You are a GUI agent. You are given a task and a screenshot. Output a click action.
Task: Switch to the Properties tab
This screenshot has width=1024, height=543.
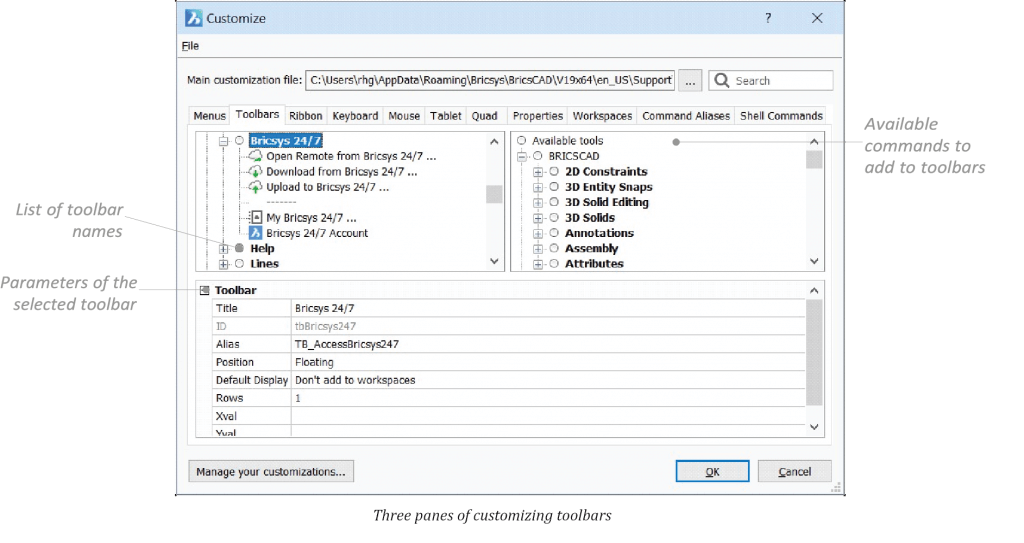tap(537, 116)
